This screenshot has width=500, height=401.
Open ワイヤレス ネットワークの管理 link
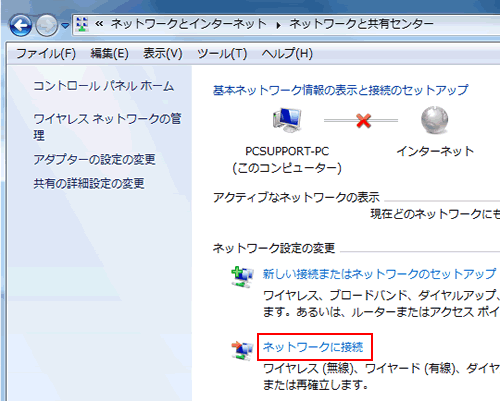(x=107, y=127)
